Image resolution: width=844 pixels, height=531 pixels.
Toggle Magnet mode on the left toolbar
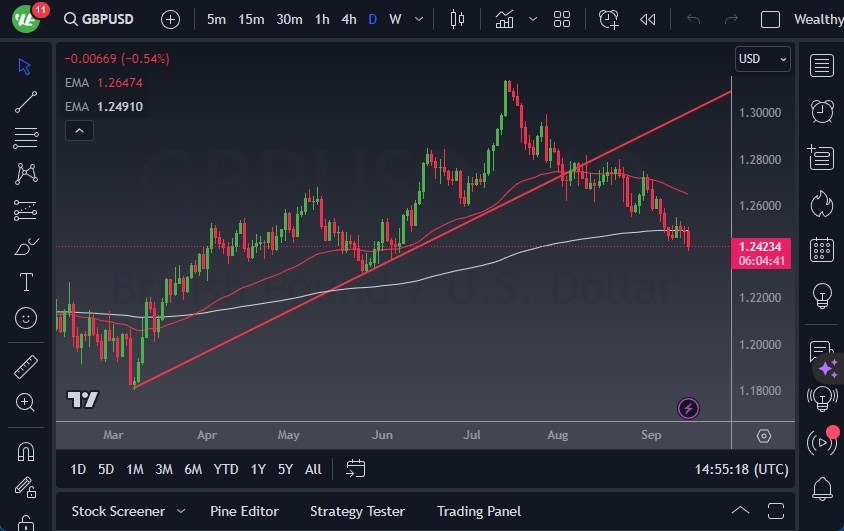26,451
